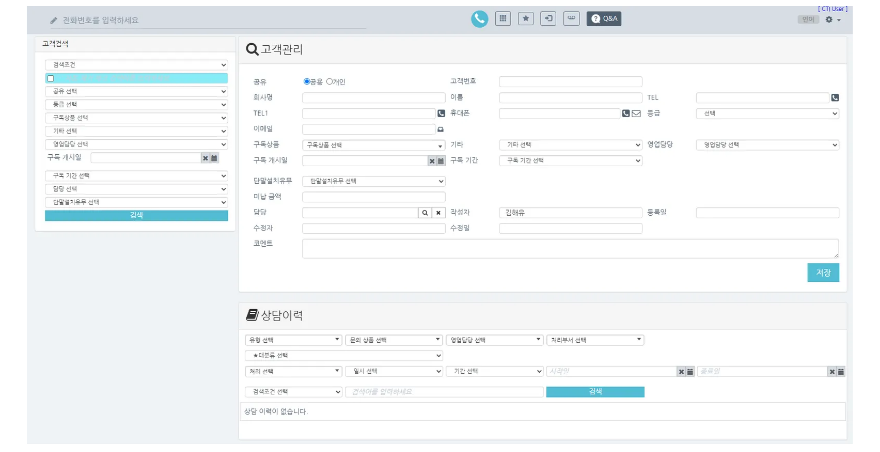
Task: Click the phone number input at top
Action: (200, 20)
